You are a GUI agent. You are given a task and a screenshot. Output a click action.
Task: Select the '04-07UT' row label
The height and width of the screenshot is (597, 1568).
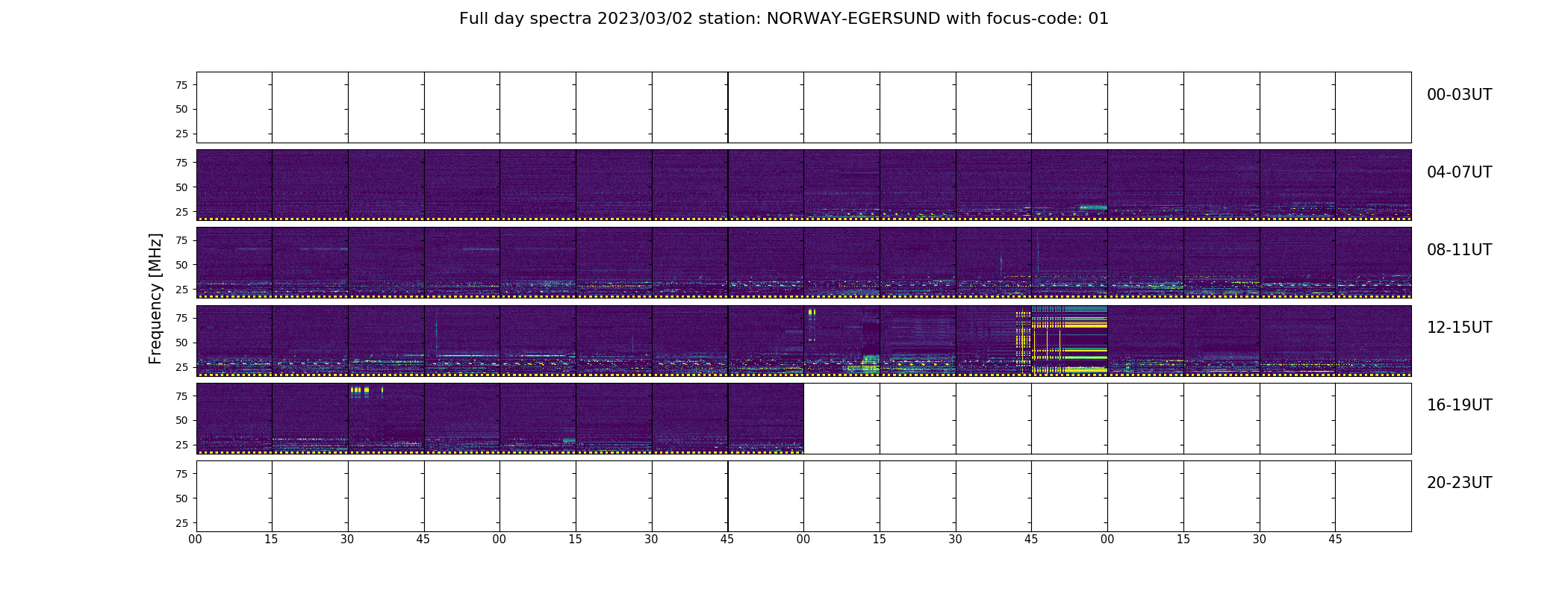[1459, 172]
